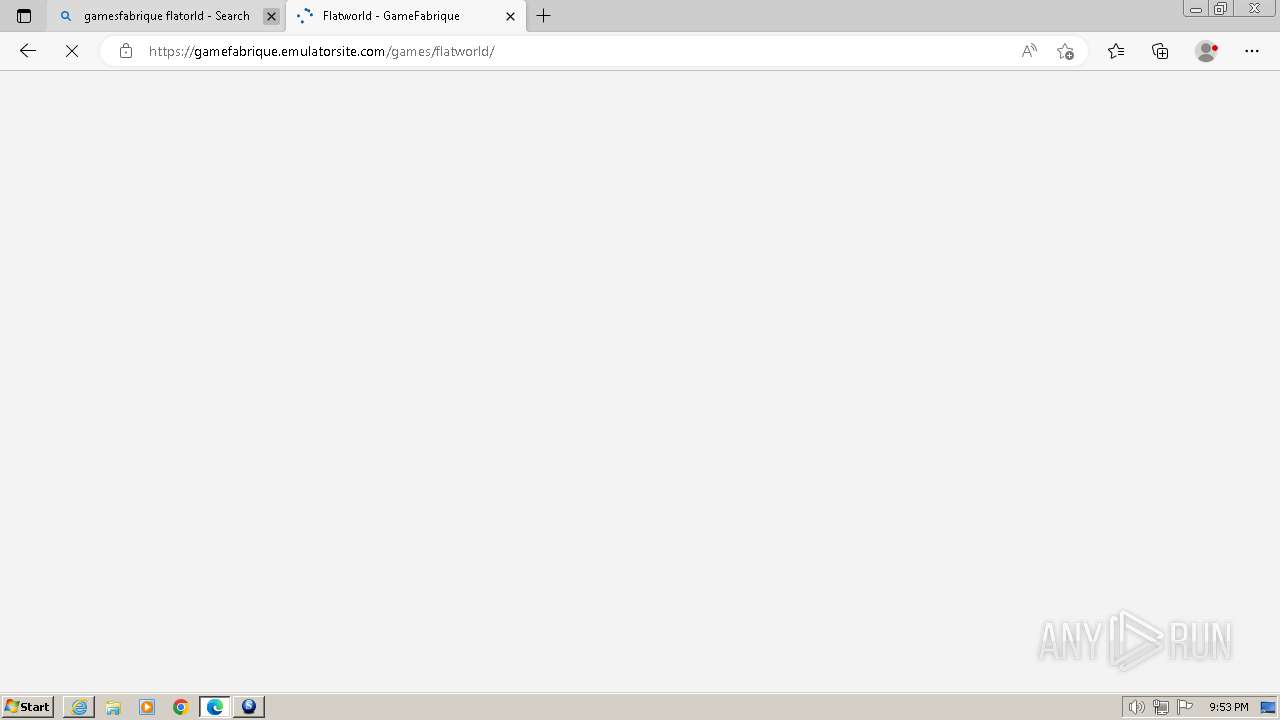Image resolution: width=1280 pixels, height=720 pixels.
Task: Open Settings and more menu
Action: pos(1252,51)
